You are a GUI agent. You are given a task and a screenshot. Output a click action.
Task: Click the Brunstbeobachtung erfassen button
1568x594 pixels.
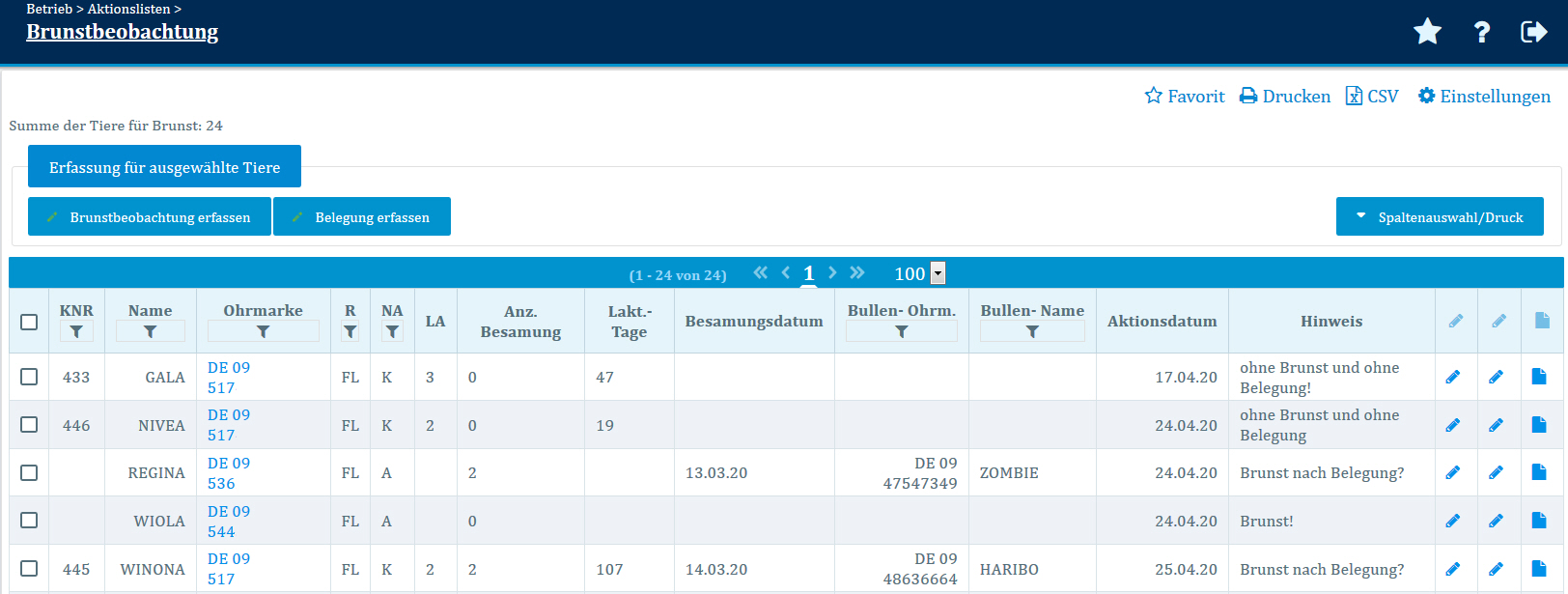point(150,217)
